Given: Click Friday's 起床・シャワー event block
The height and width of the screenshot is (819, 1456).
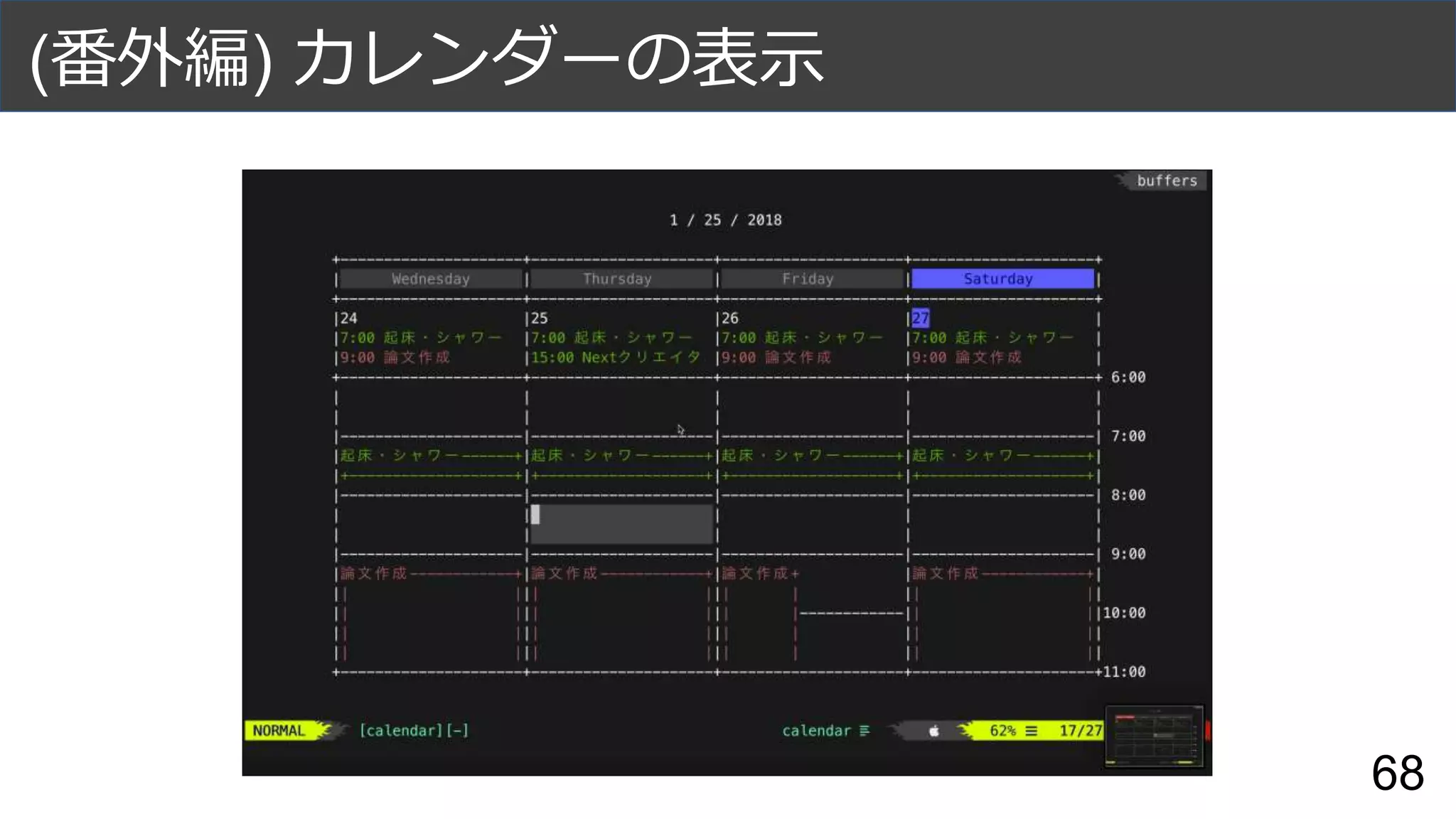Looking at the screenshot, I should tap(812, 465).
